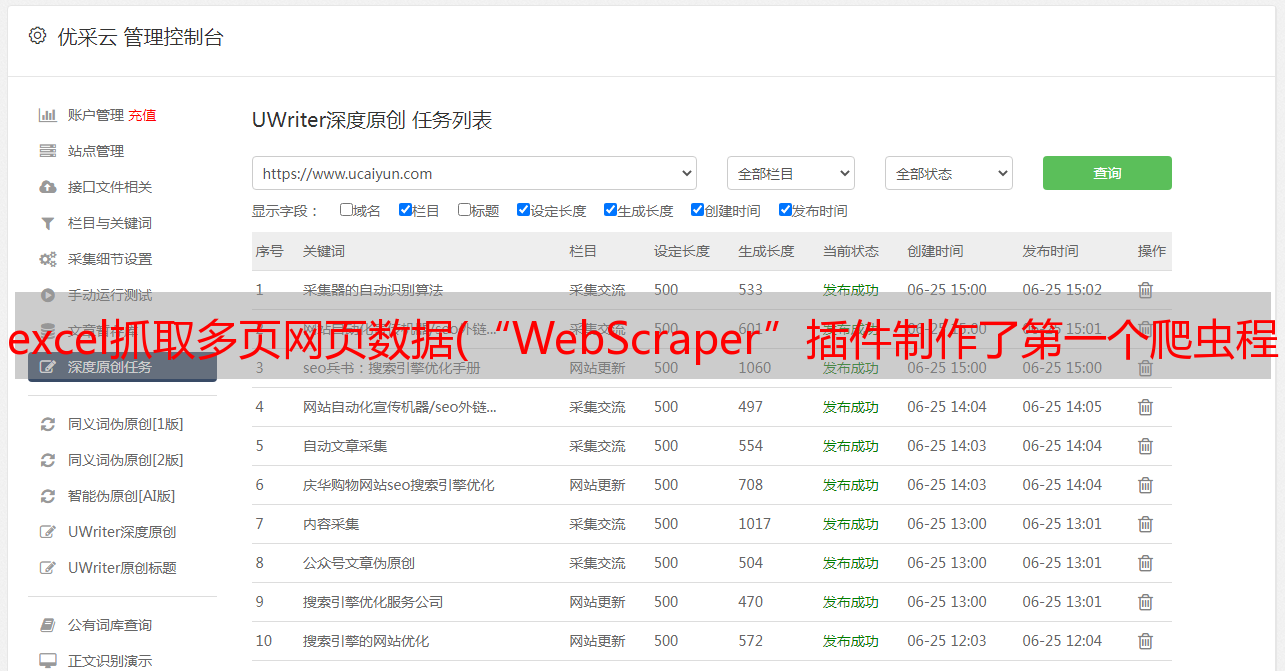
Task: Click the play icon for 手动运行测试
Action: 47,295
